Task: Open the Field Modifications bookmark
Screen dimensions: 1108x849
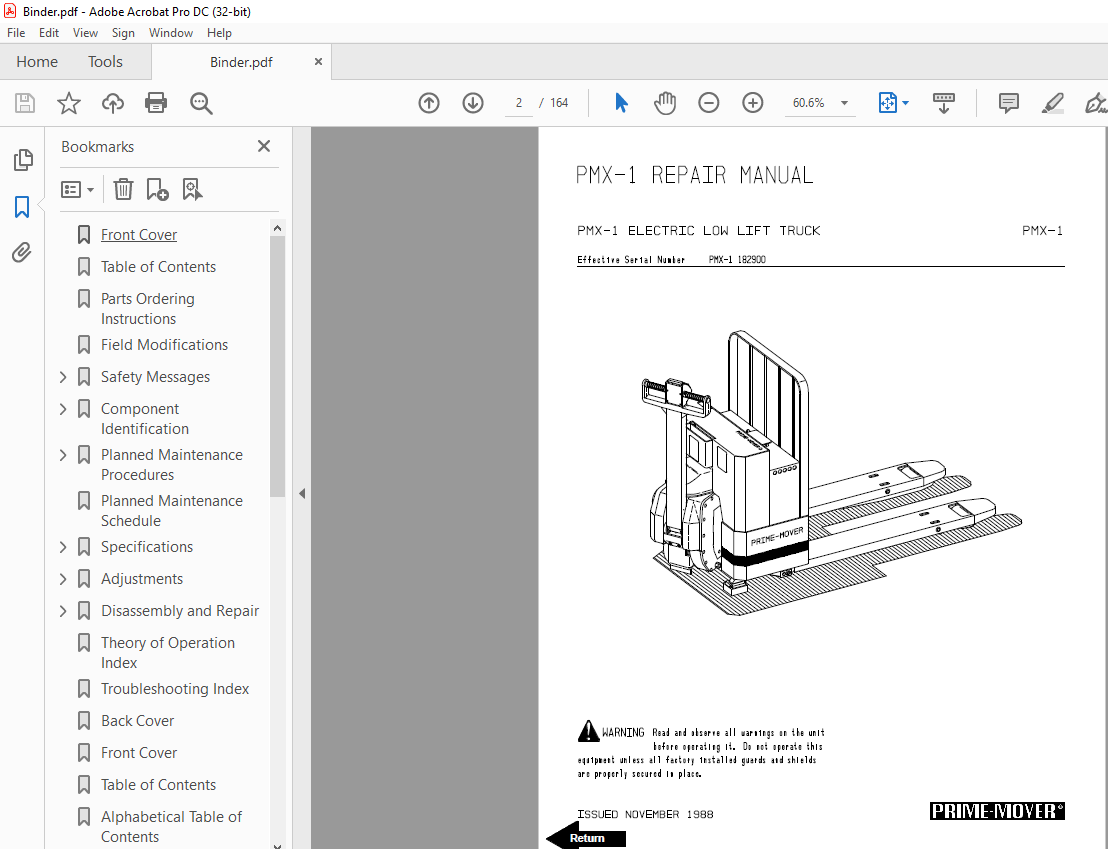Action: coord(164,345)
